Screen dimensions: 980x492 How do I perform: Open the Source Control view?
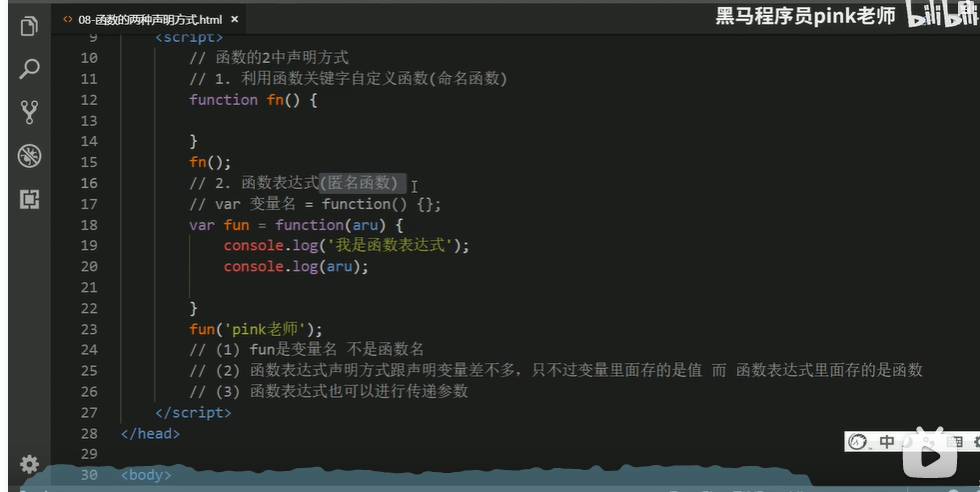[x=29, y=112]
